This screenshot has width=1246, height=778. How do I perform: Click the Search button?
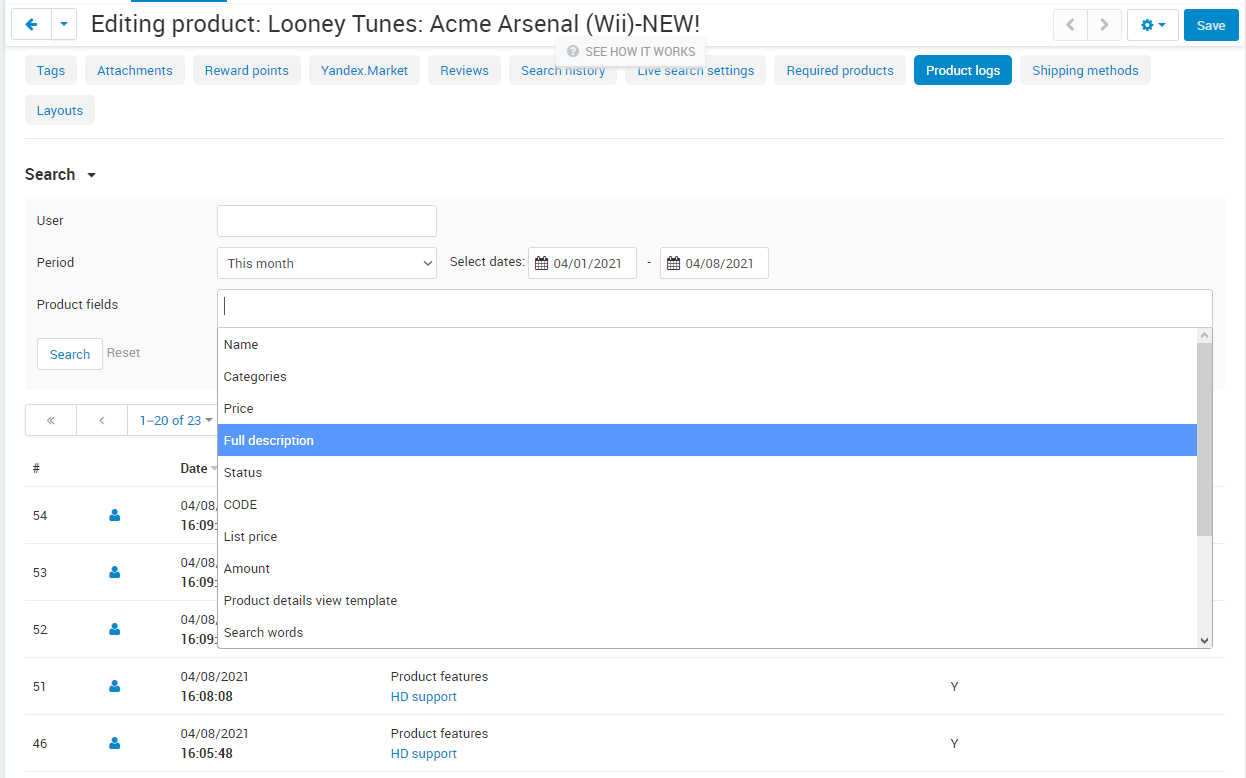[x=70, y=354]
